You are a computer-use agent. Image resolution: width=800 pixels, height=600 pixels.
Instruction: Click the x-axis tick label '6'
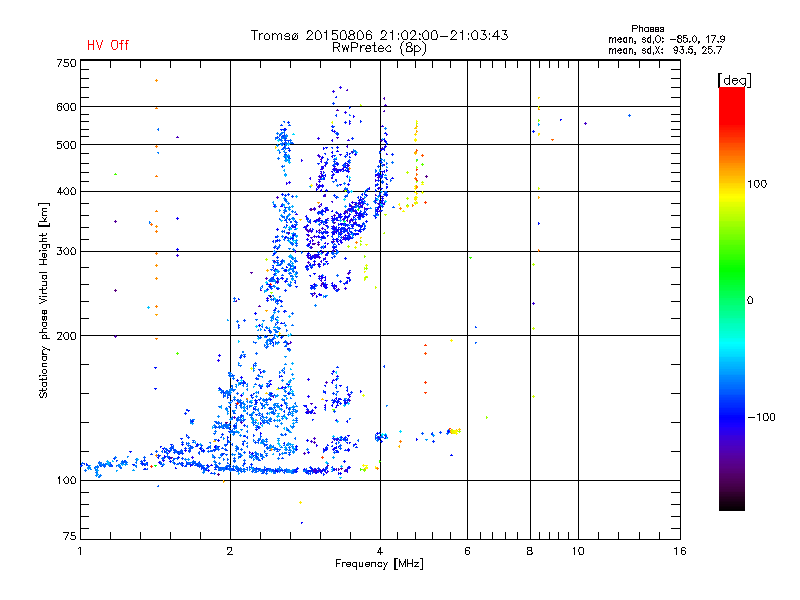pos(467,551)
